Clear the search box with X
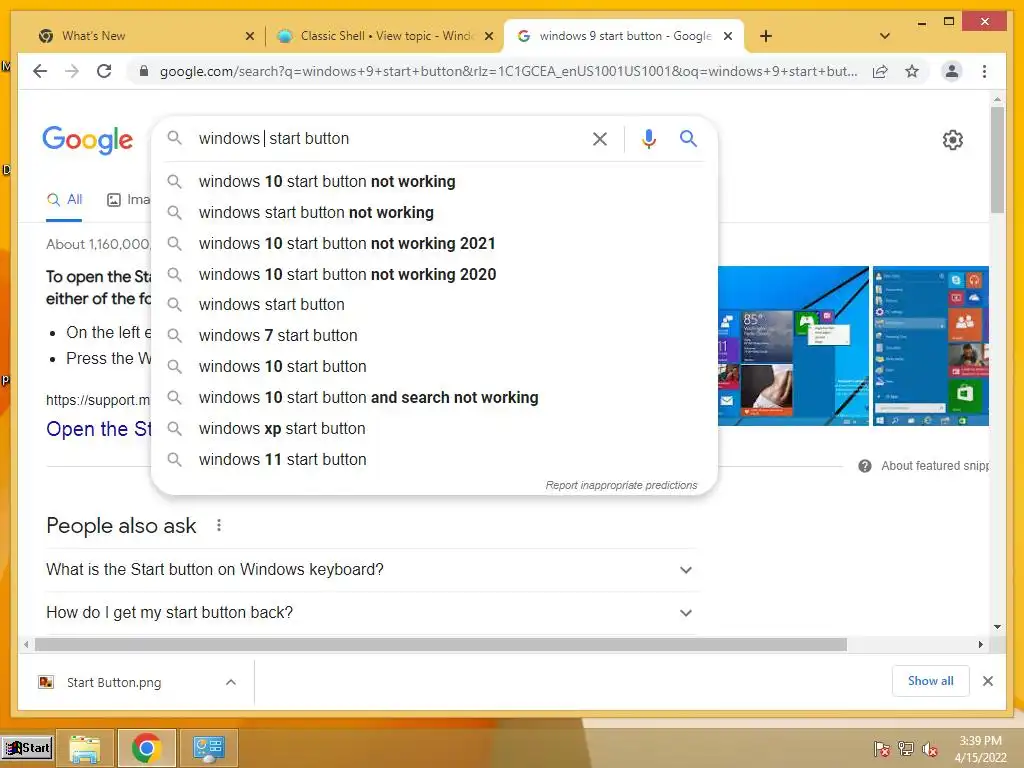Screen dimensions: 1024x768 pos(600,139)
